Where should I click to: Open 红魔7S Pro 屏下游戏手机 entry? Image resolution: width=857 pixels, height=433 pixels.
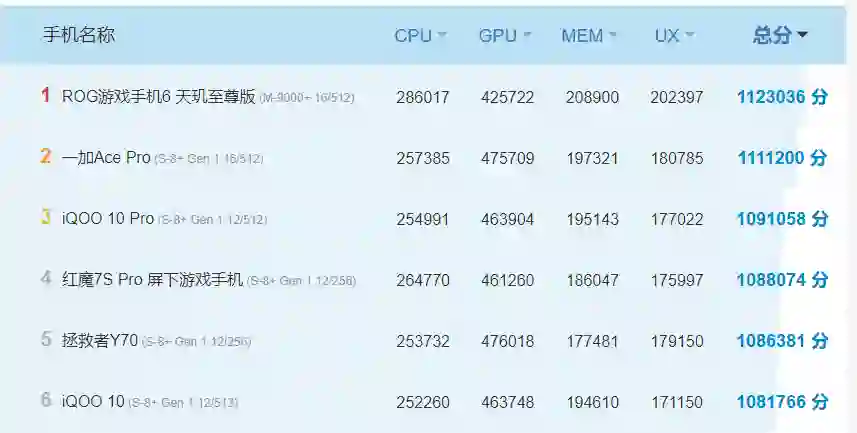[x=152, y=280]
